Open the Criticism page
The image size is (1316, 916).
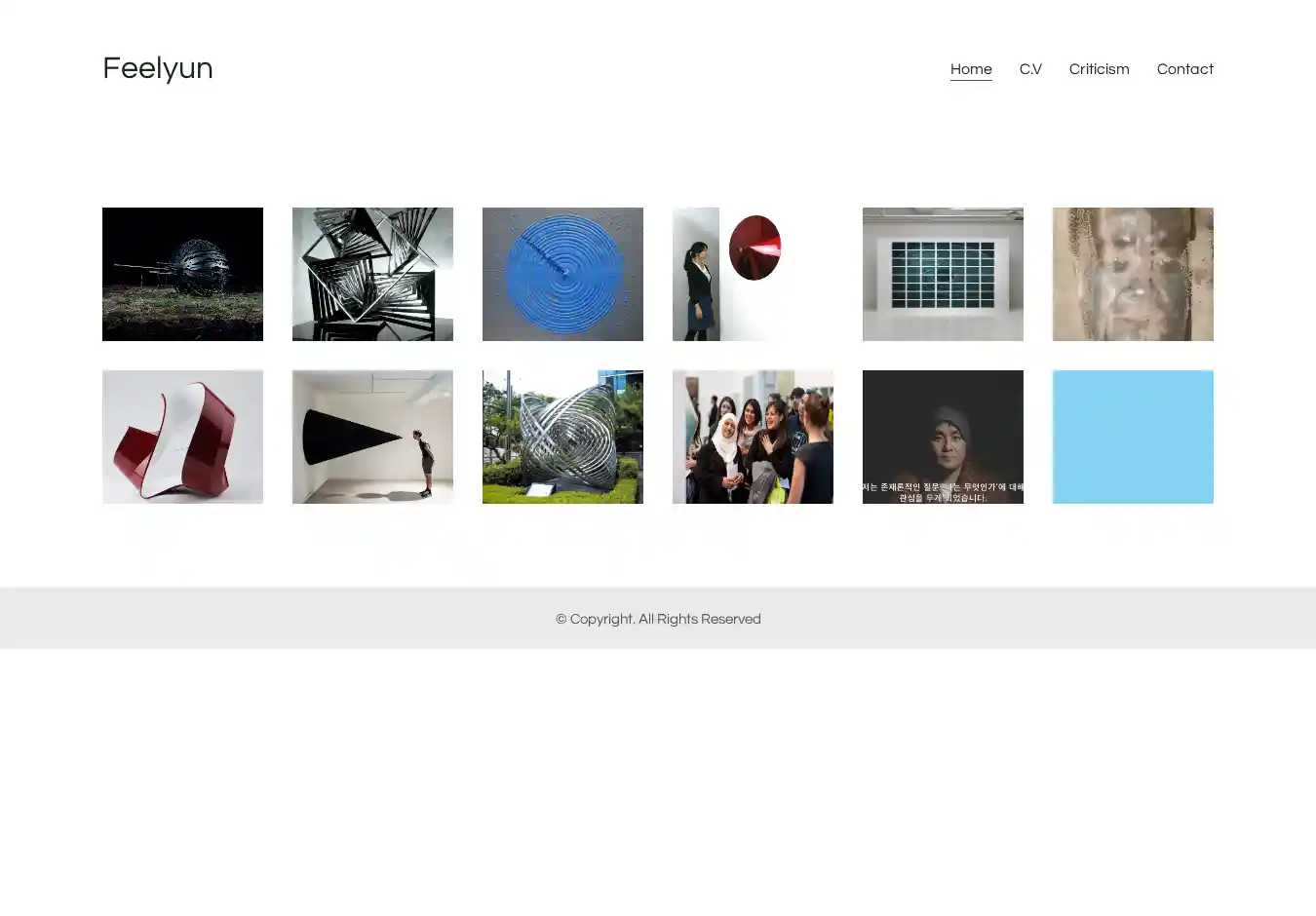(x=1099, y=69)
